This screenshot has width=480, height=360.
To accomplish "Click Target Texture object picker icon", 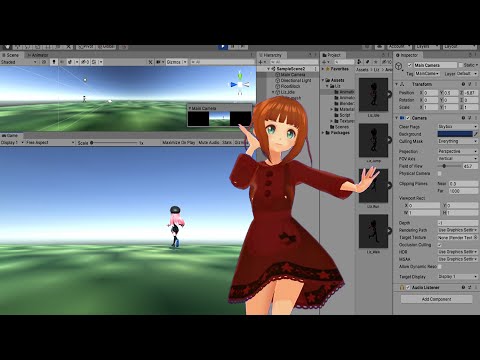I will coord(476,237).
